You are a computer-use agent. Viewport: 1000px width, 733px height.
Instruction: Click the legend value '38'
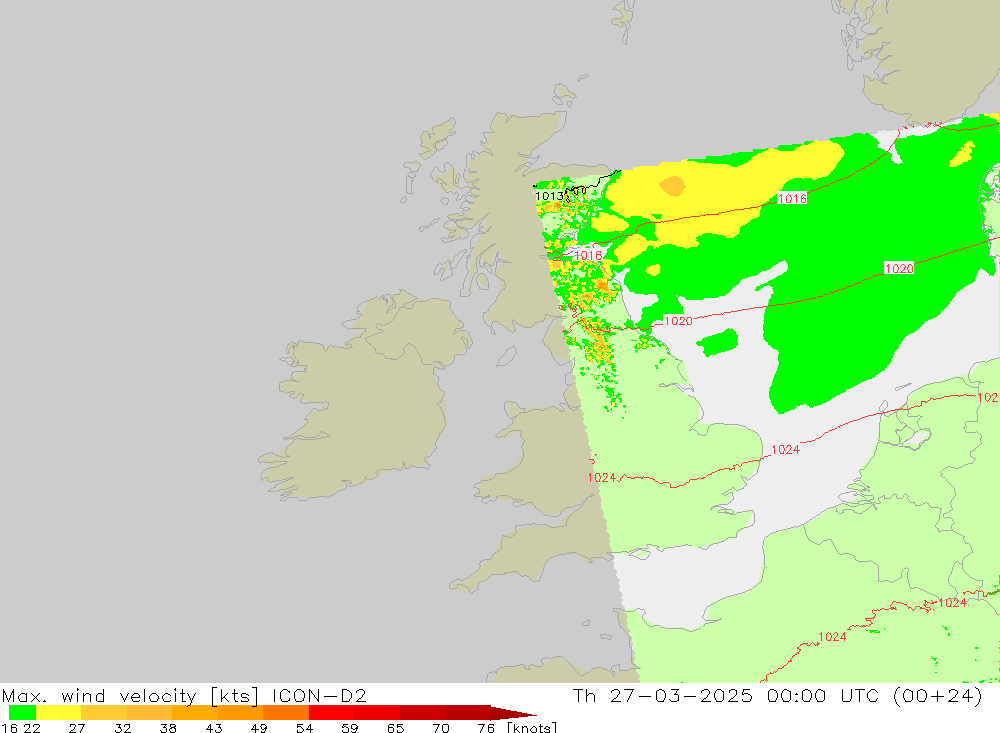168,727
